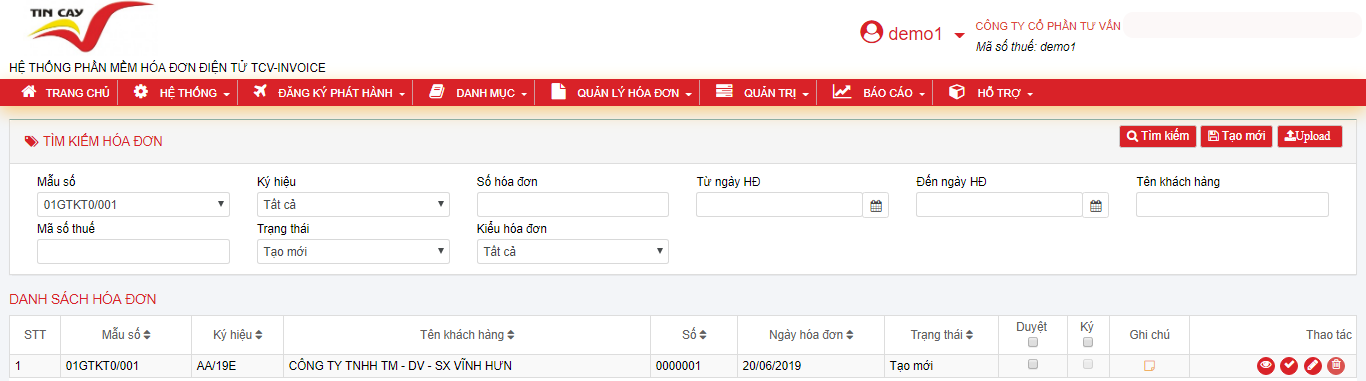This screenshot has width=1366, height=381.
Task: Delete invoice 0000001 with trash icon
Action: (1335, 366)
